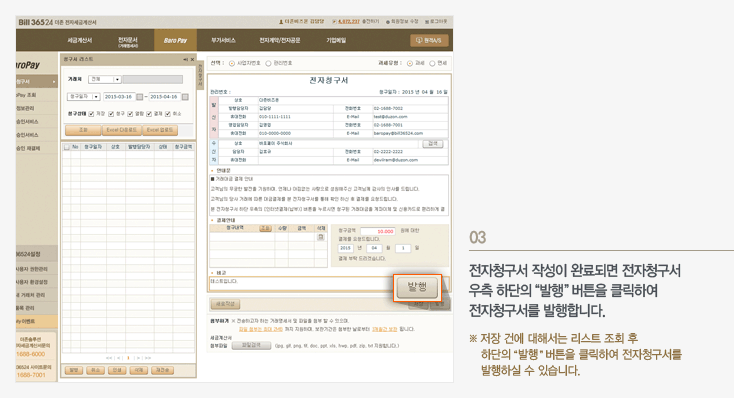Click the 검색 button in recipient row
Viewport: 734px width, 398px height.
433,144
